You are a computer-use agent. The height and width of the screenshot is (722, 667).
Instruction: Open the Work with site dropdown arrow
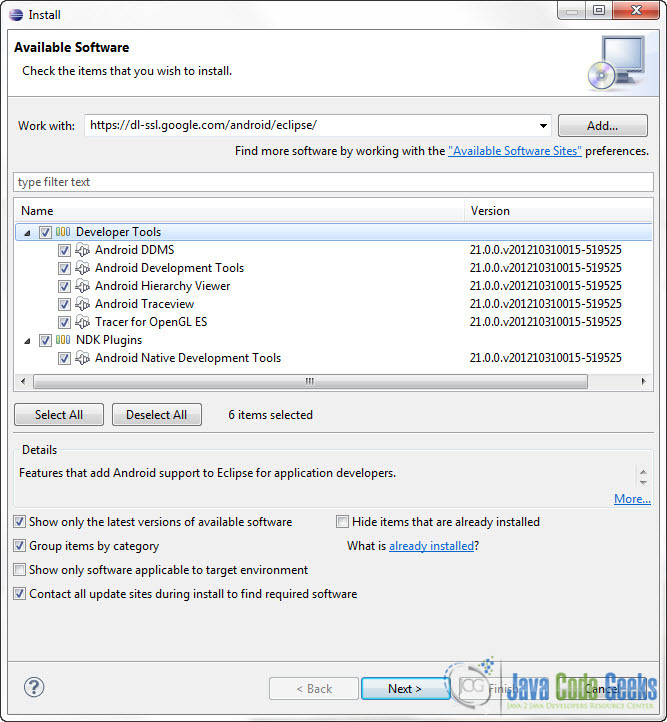543,126
